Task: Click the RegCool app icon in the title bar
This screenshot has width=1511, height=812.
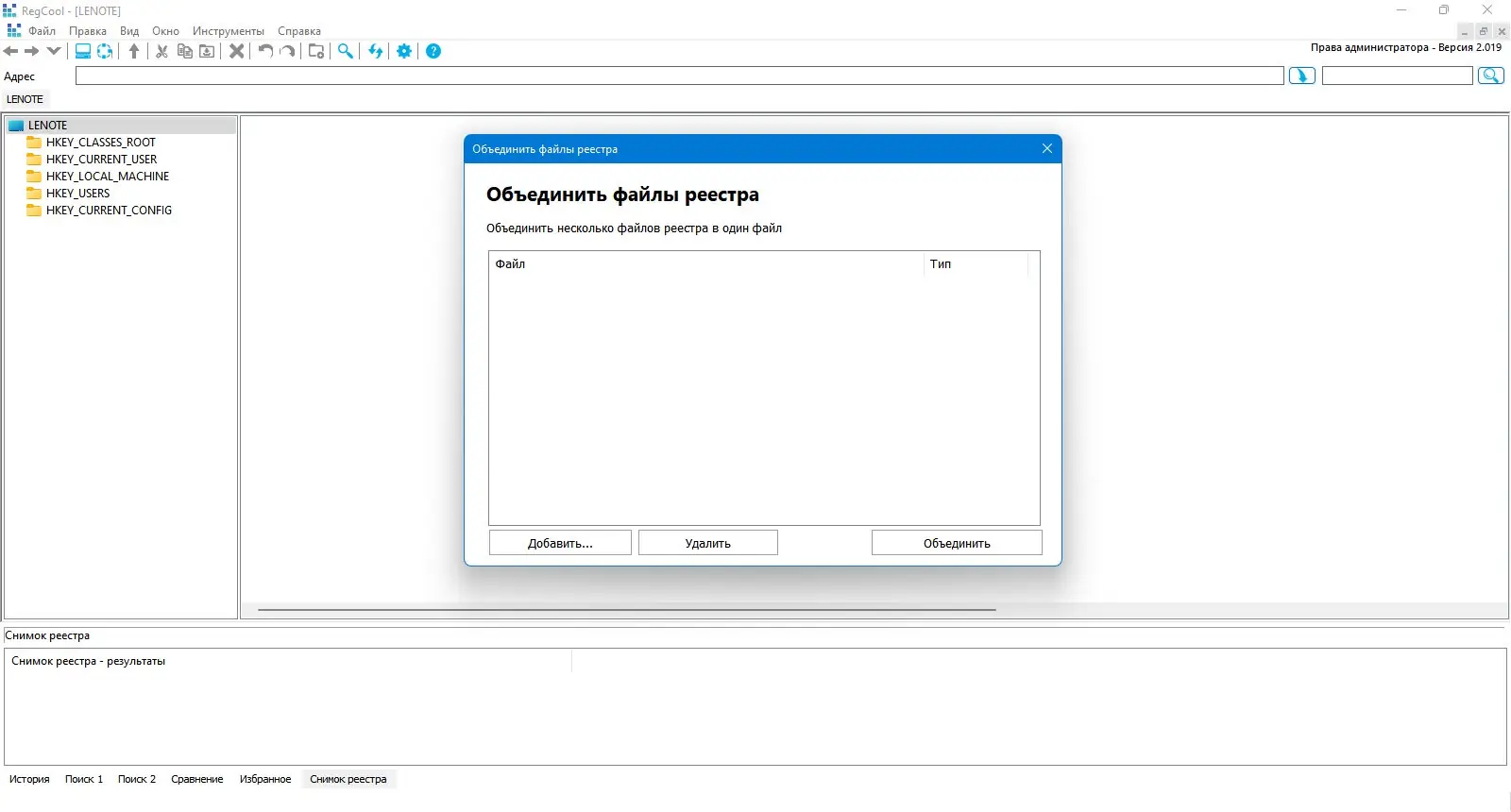Action: tap(9, 10)
